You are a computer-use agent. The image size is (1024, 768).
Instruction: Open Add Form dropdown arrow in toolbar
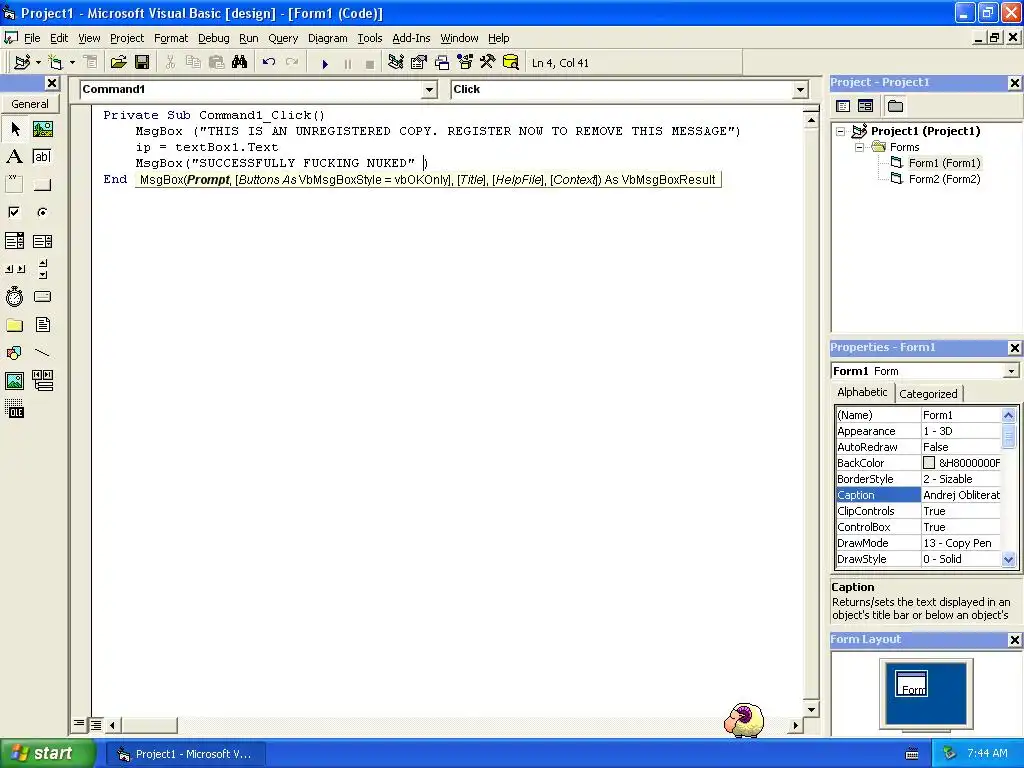click(72, 63)
